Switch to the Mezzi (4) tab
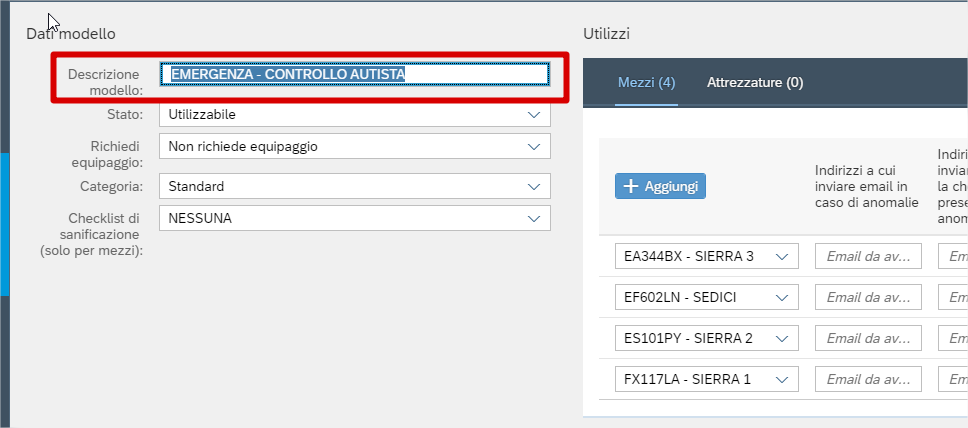The height and width of the screenshot is (428, 968). point(647,82)
